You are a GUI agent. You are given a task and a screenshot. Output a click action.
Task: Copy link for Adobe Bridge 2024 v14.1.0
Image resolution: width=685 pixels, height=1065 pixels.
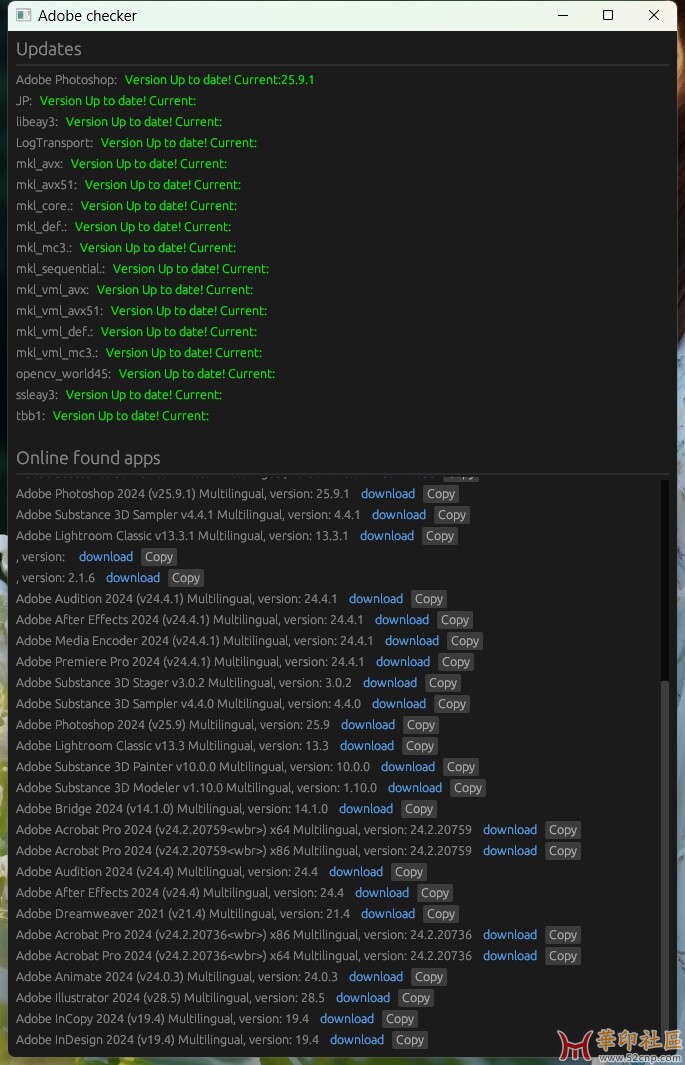tap(419, 810)
